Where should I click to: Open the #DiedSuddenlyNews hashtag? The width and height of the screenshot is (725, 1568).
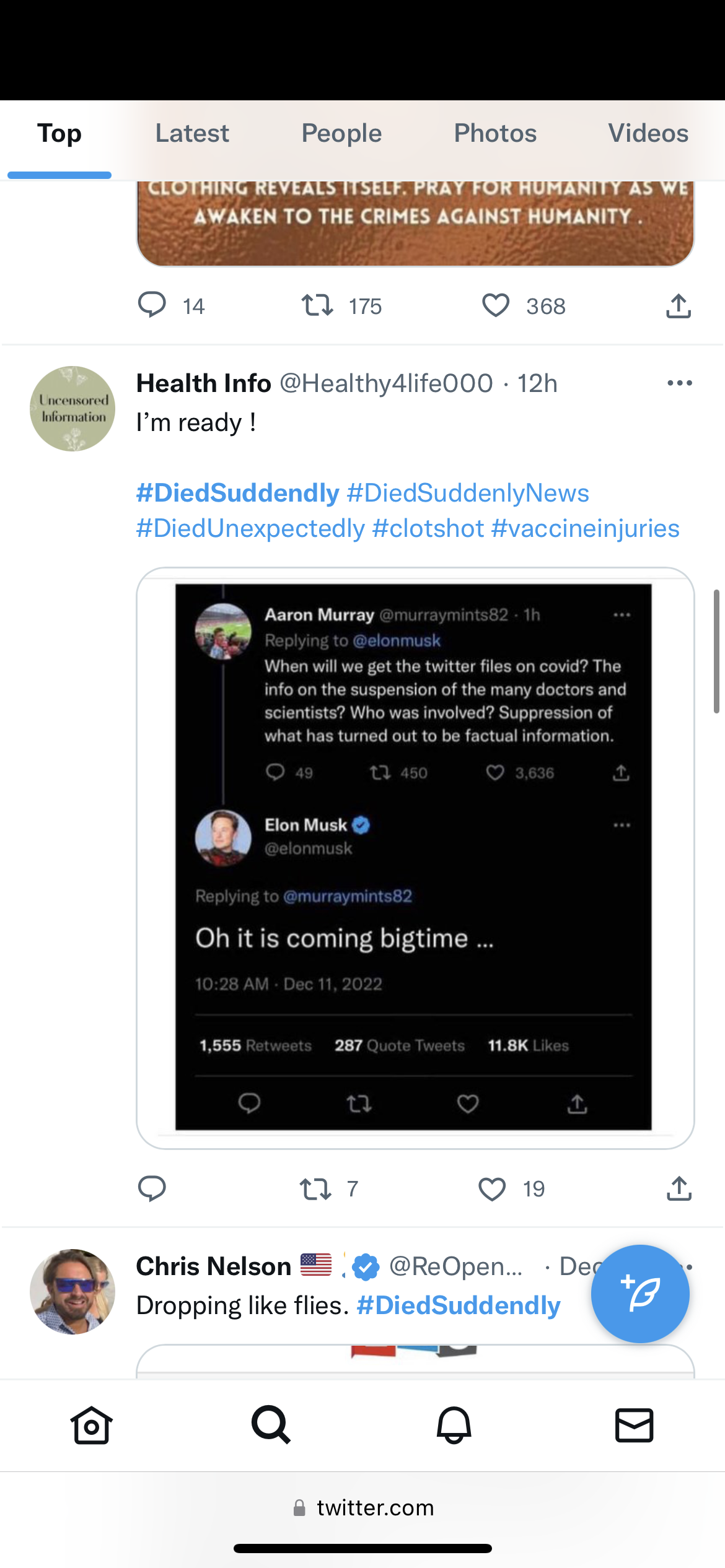[468, 493]
